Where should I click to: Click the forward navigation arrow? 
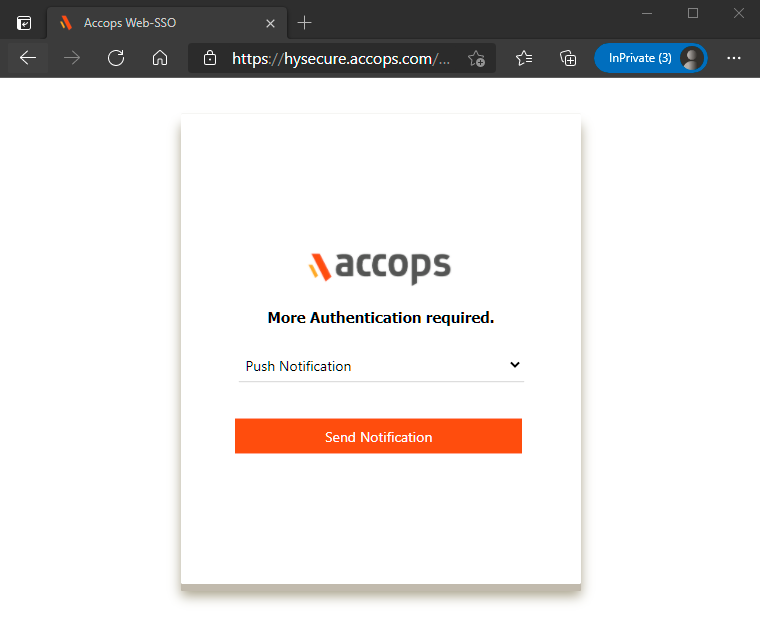click(x=72, y=58)
